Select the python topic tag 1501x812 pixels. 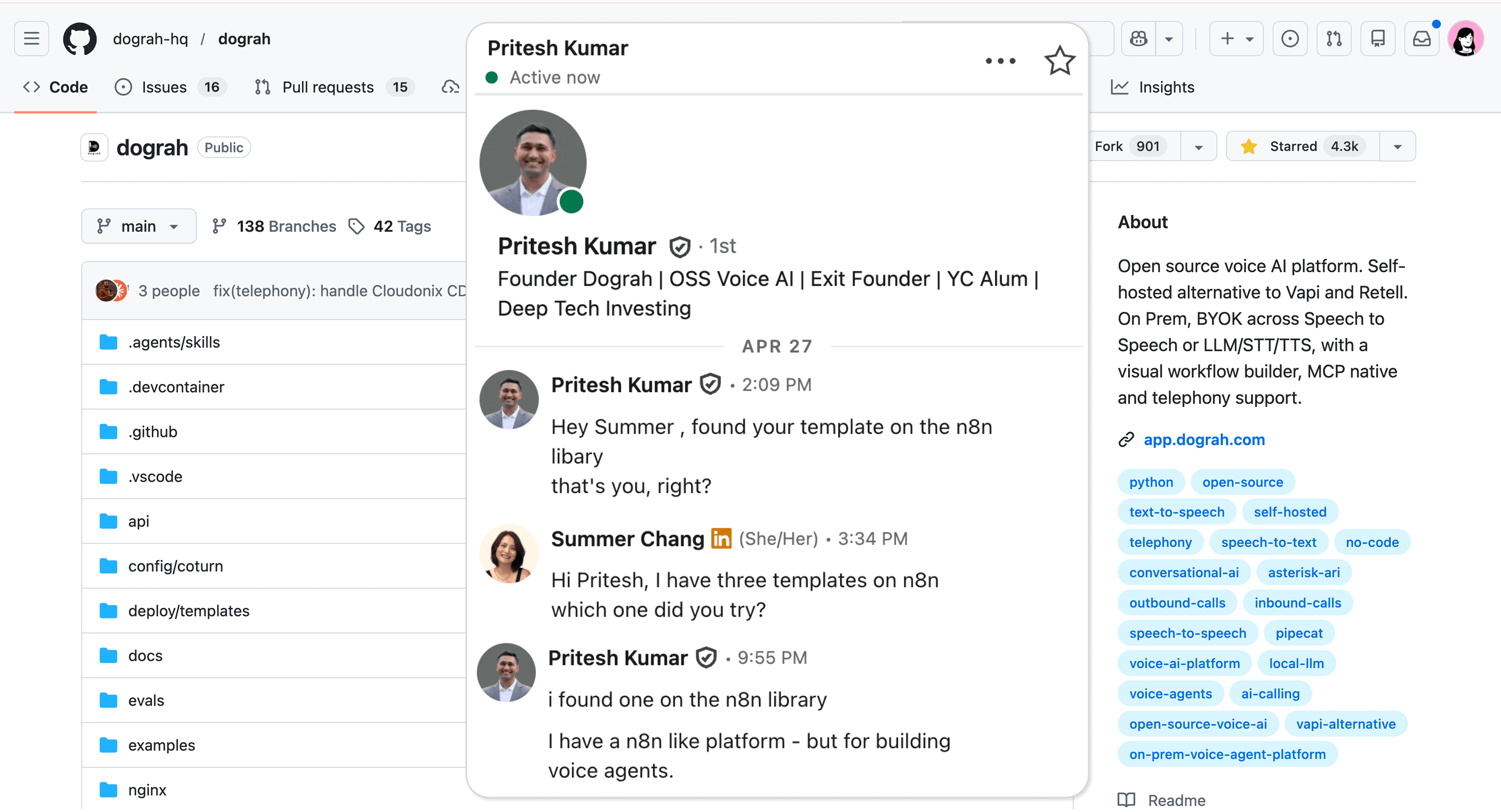[x=1151, y=482]
